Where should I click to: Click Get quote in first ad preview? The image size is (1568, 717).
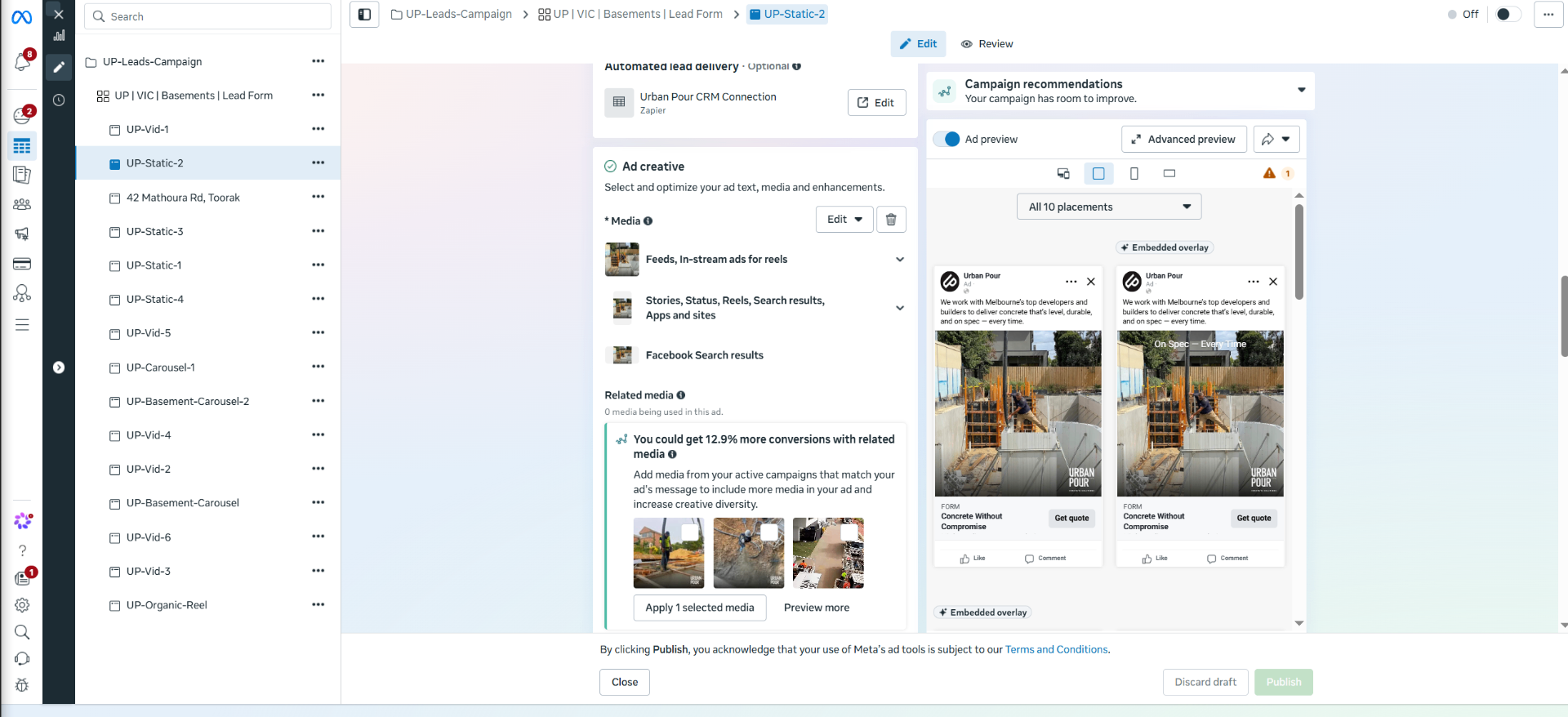click(1071, 518)
